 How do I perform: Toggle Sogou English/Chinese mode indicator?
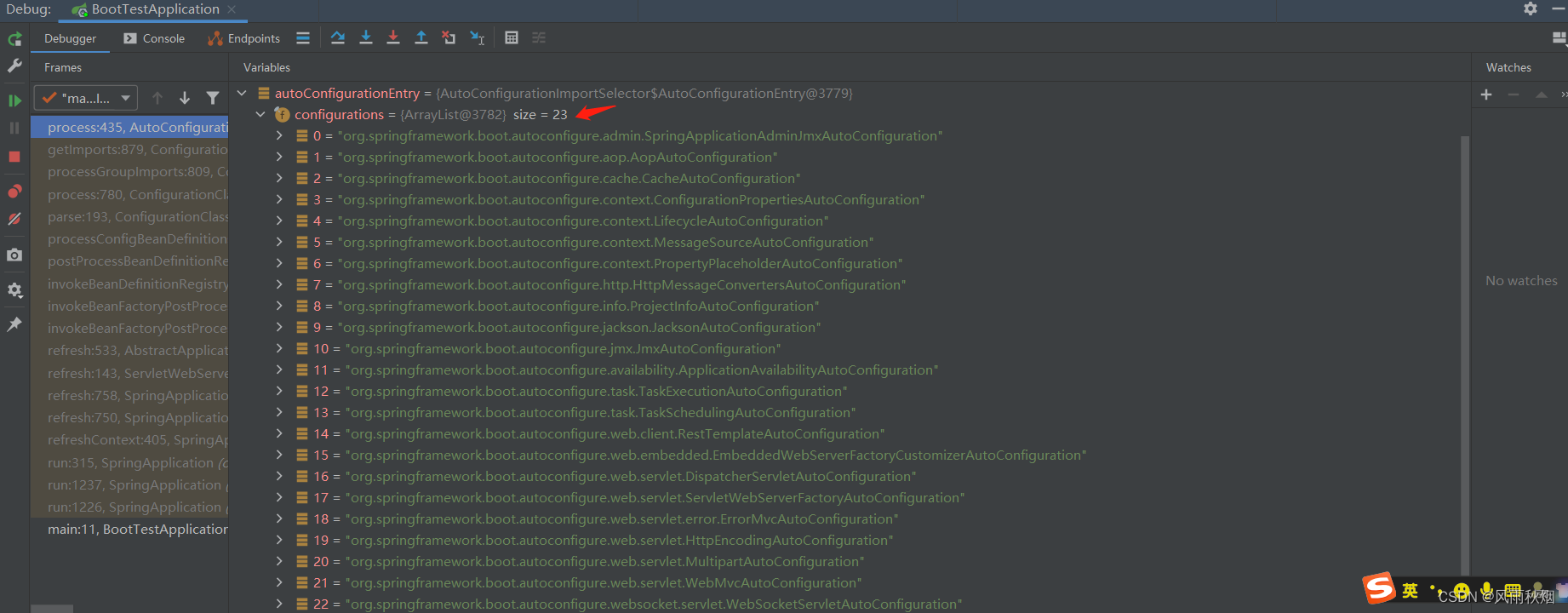(x=1411, y=590)
